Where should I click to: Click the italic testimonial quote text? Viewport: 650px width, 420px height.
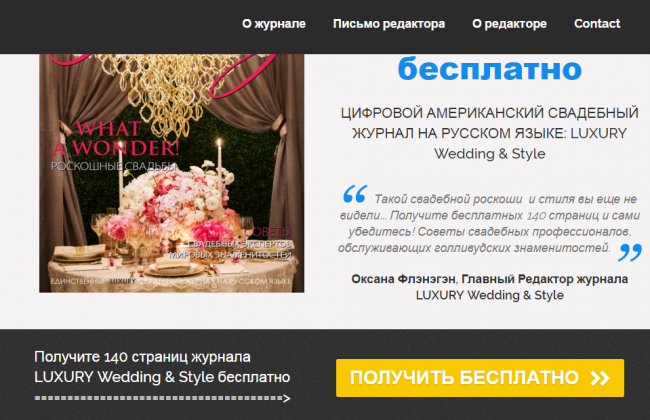tap(490, 223)
